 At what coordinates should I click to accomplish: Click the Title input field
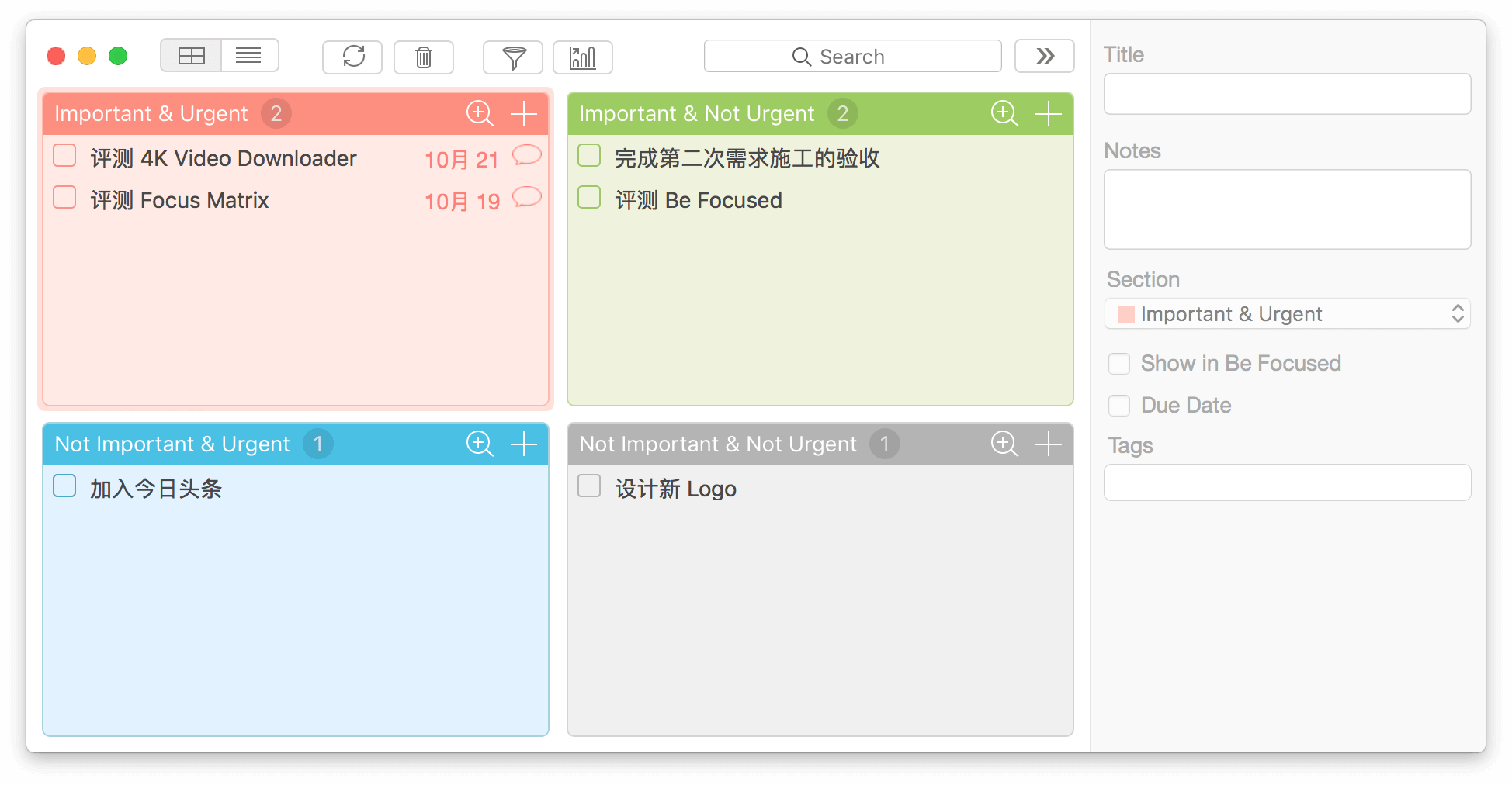1287,94
